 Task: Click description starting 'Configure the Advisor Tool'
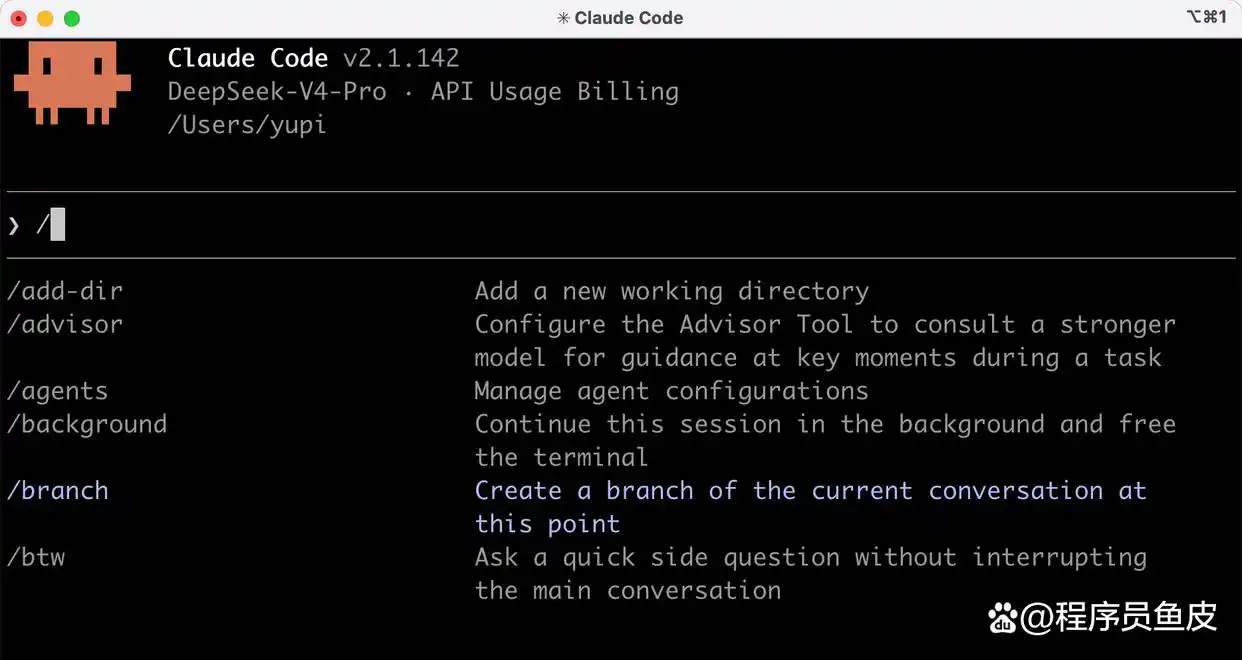point(825,341)
